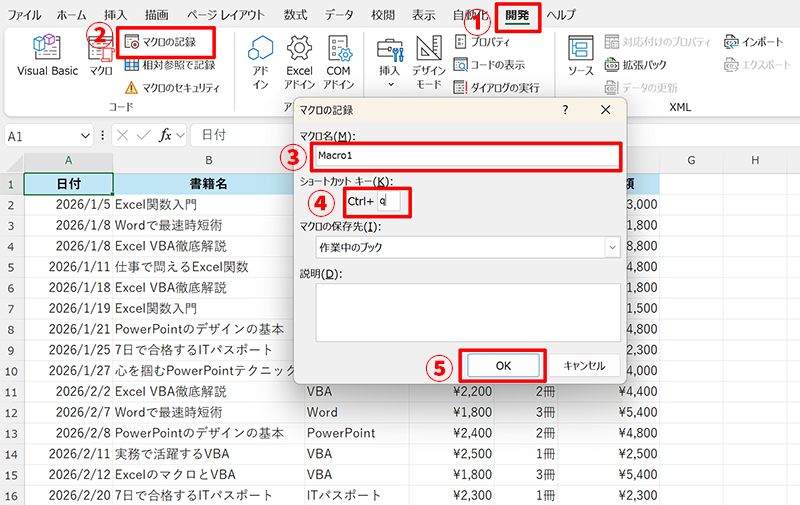The image size is (800, 505).
Task: Click the shortcut key input box
Action: [388, 201]
